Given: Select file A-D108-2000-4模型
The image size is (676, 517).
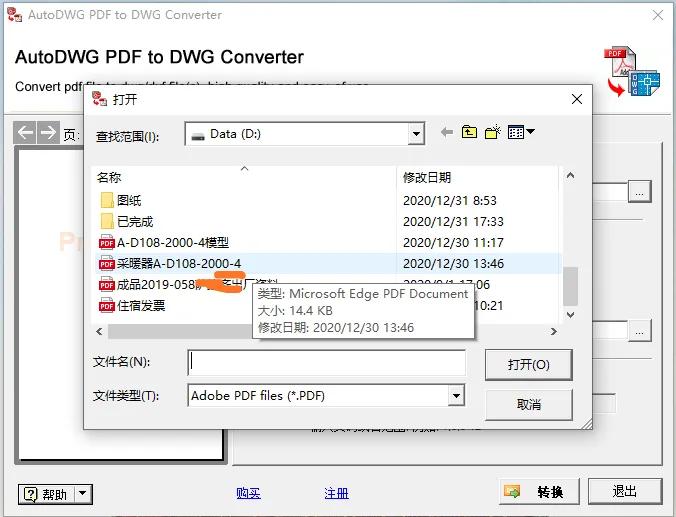Looking at the screenshot, I should (x=173, y=243).
